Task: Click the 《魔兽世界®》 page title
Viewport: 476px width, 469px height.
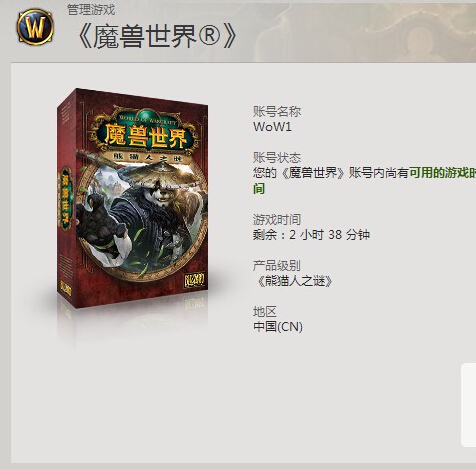Action: (157, 37)
